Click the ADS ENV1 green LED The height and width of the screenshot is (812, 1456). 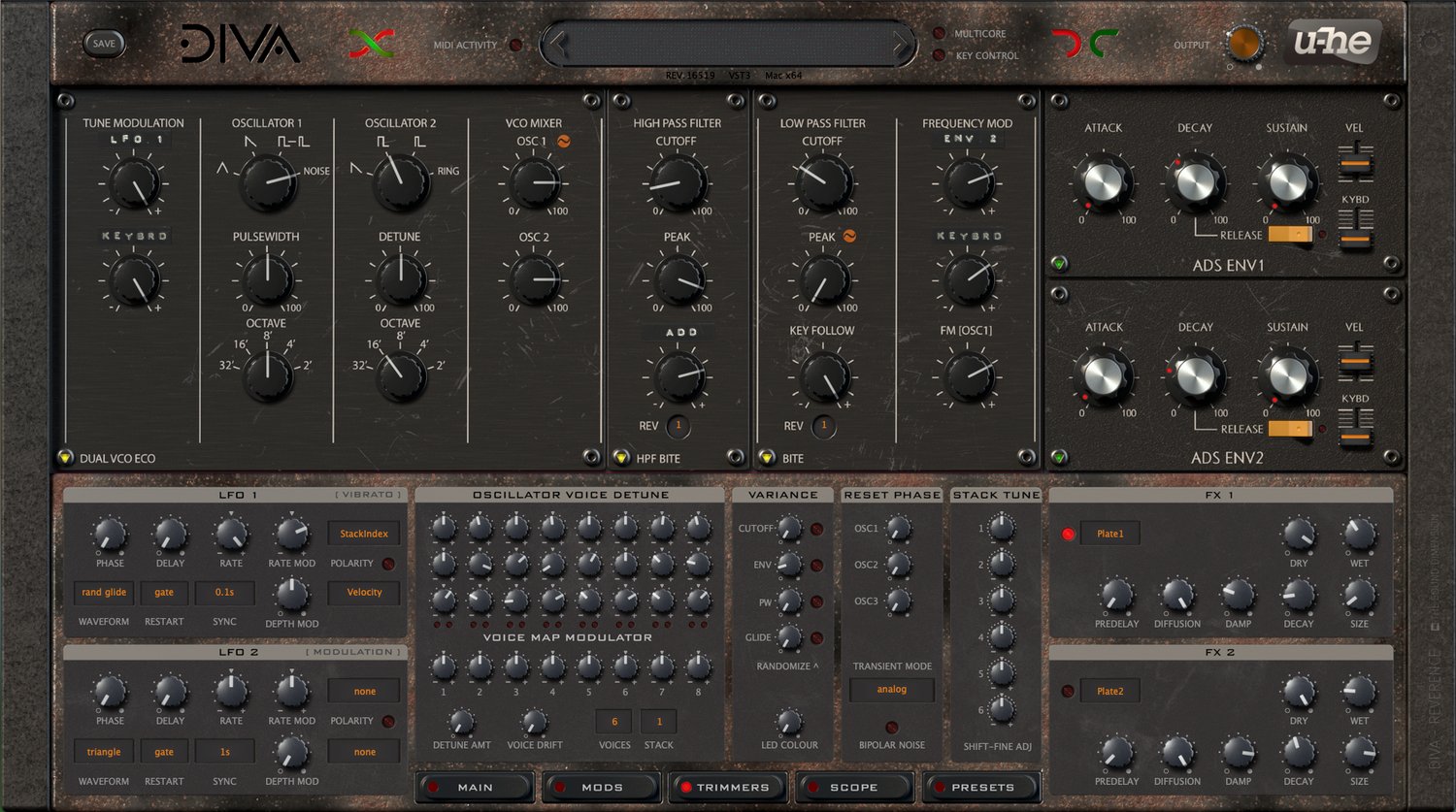pyautogui.click(x=1059, y=264)
